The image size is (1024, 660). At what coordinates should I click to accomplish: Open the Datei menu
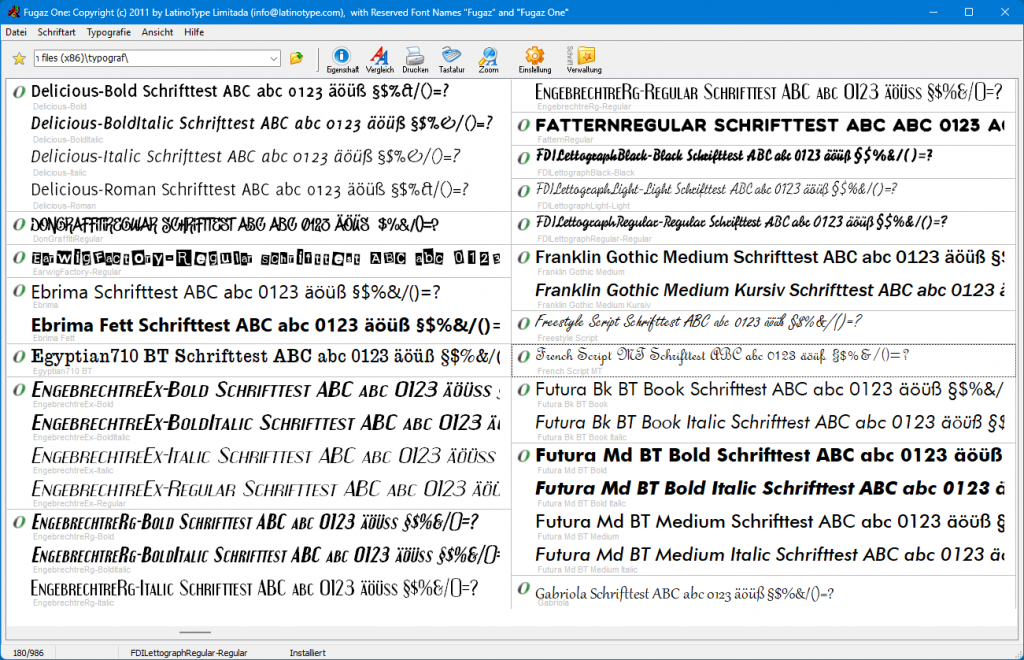pyautogui.click(x=16, y=32)
